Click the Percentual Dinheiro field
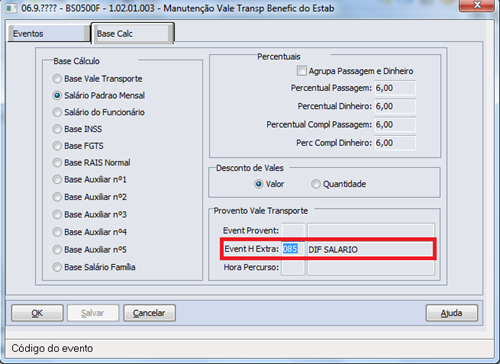500x364 pixels. pyautogui.click(x=395, y=106)
